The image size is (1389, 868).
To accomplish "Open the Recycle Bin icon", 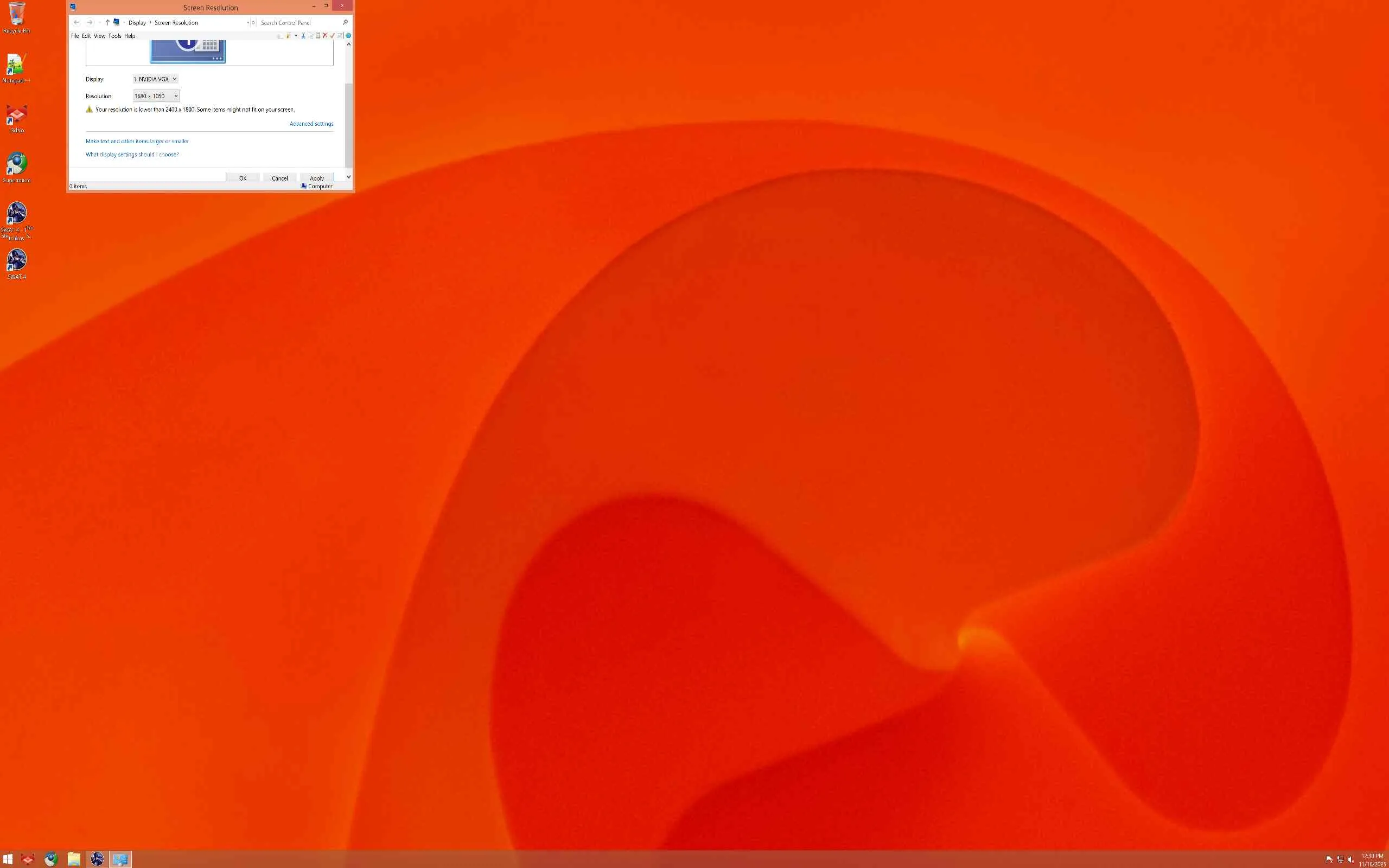I will (17, 14).
